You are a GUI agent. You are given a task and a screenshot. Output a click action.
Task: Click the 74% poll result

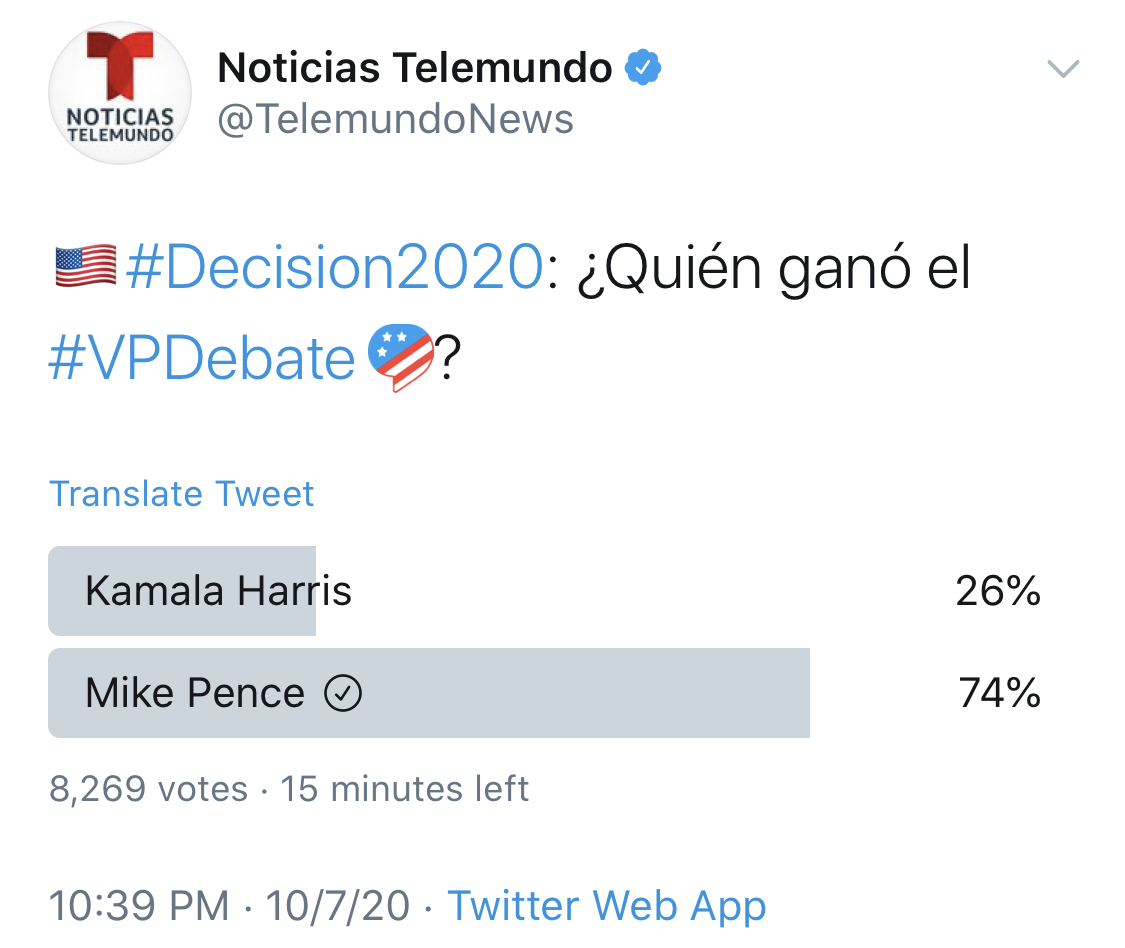point(999,693)
